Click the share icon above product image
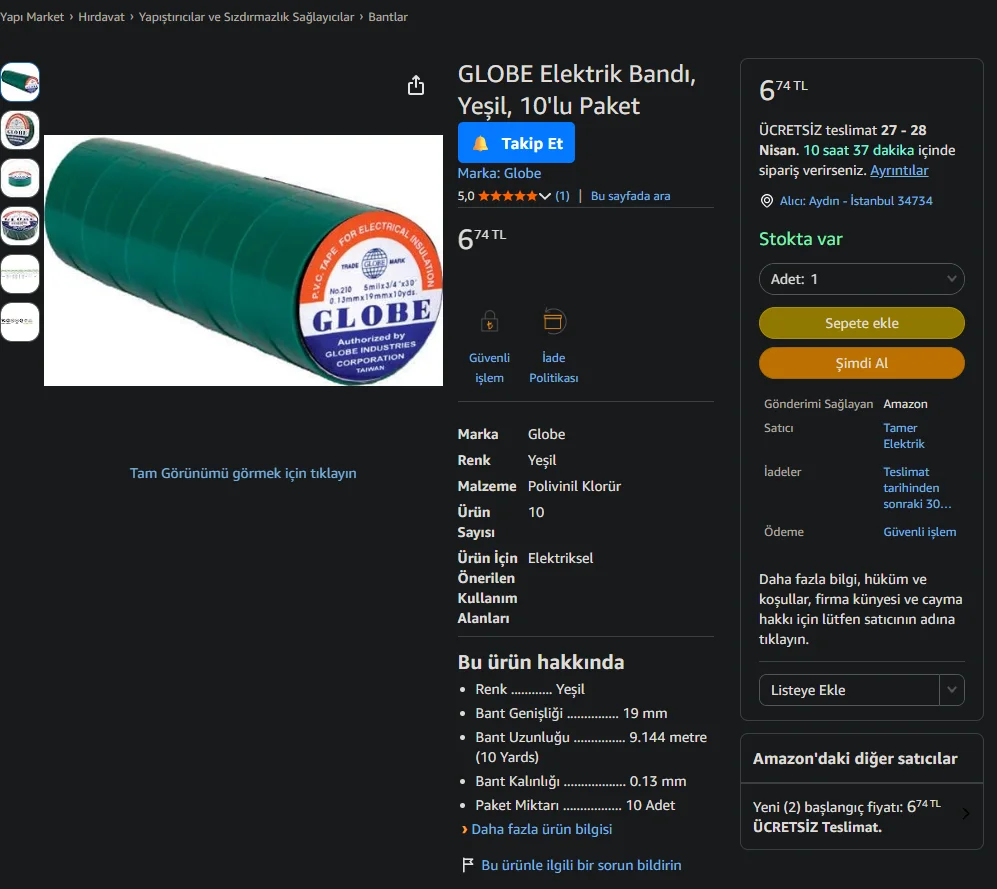Screen dimensions: 997x889 [416, 85]
